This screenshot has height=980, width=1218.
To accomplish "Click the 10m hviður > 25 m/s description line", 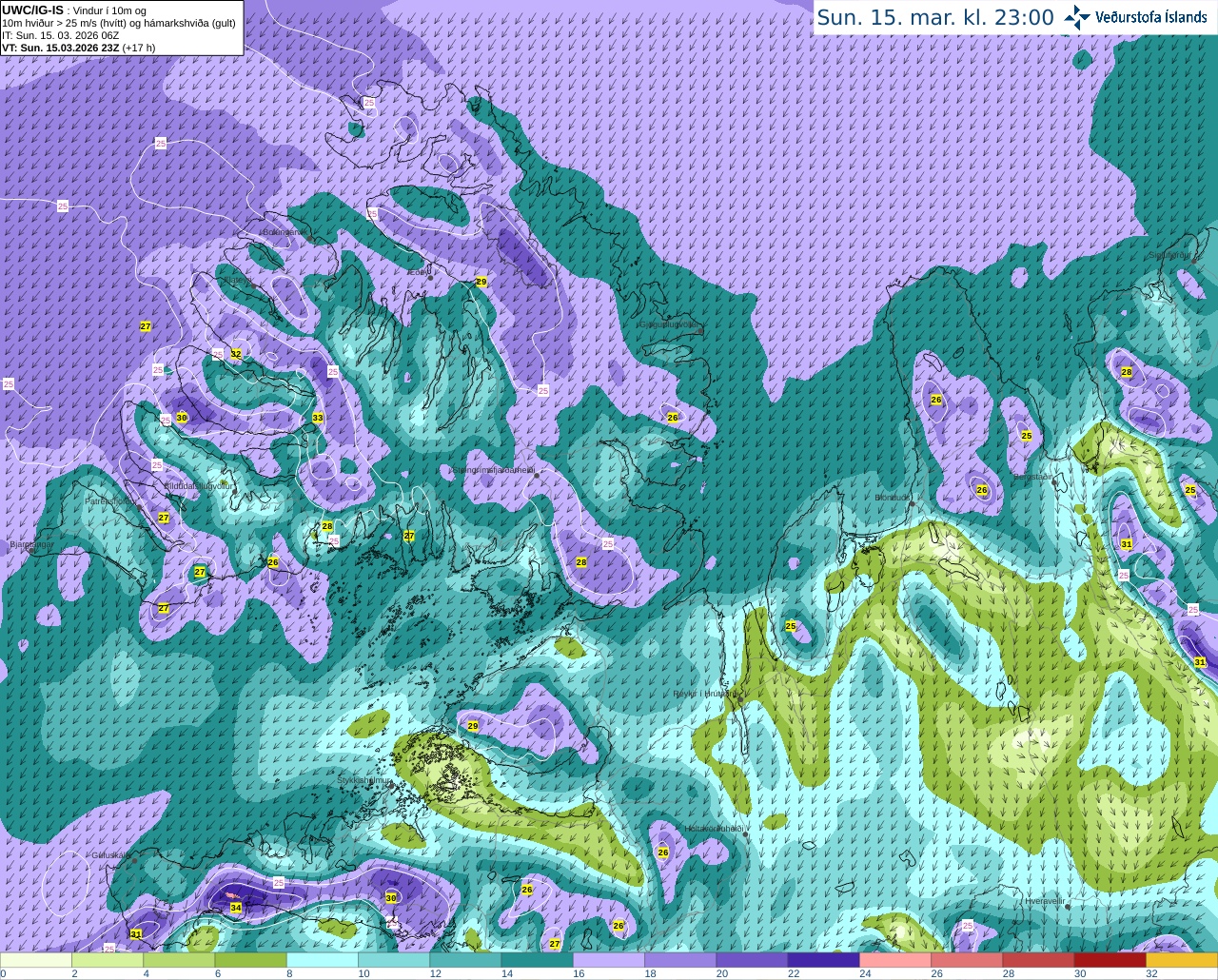I will click(x=119, y=23).
